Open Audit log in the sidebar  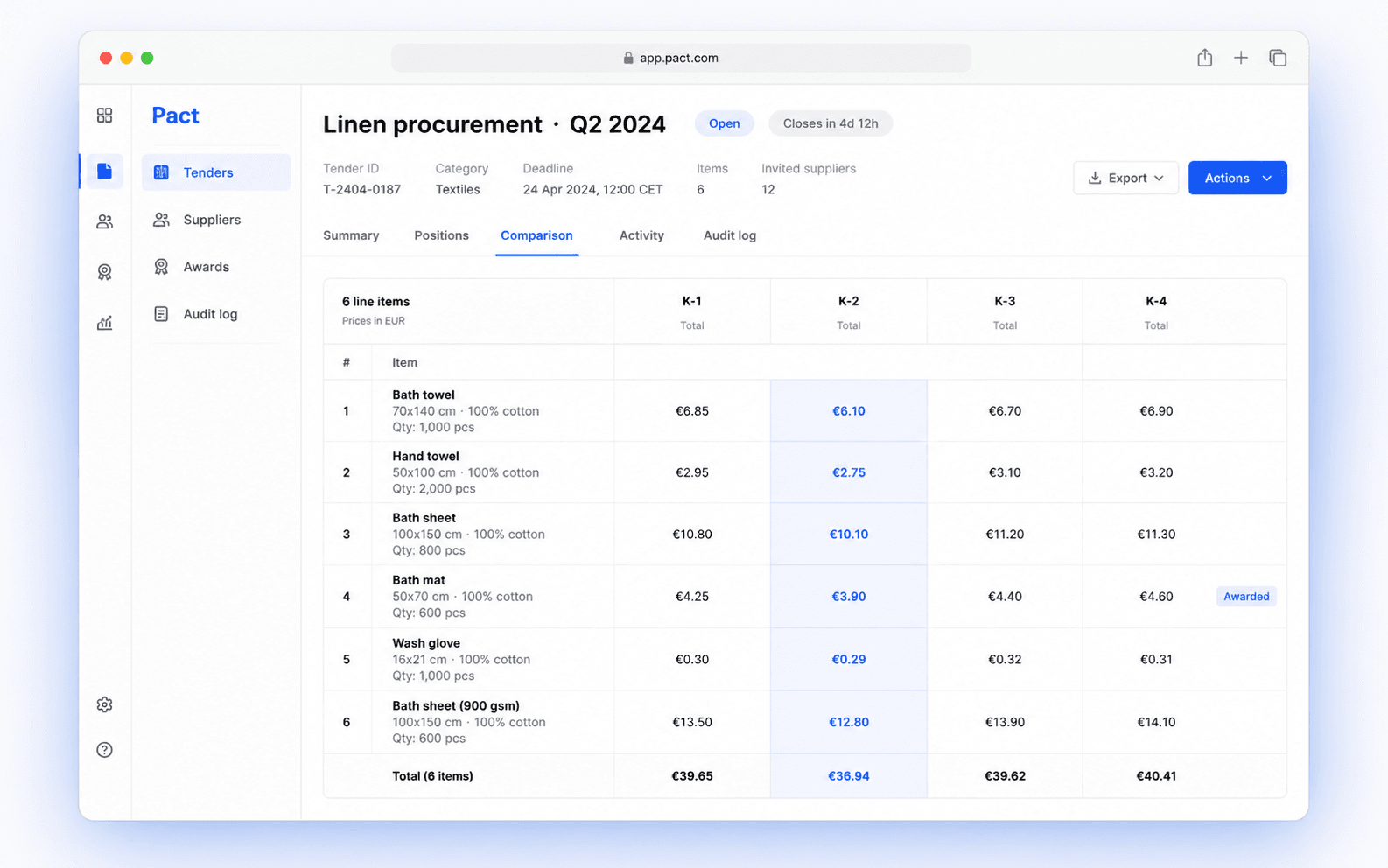tap(216, 314)
